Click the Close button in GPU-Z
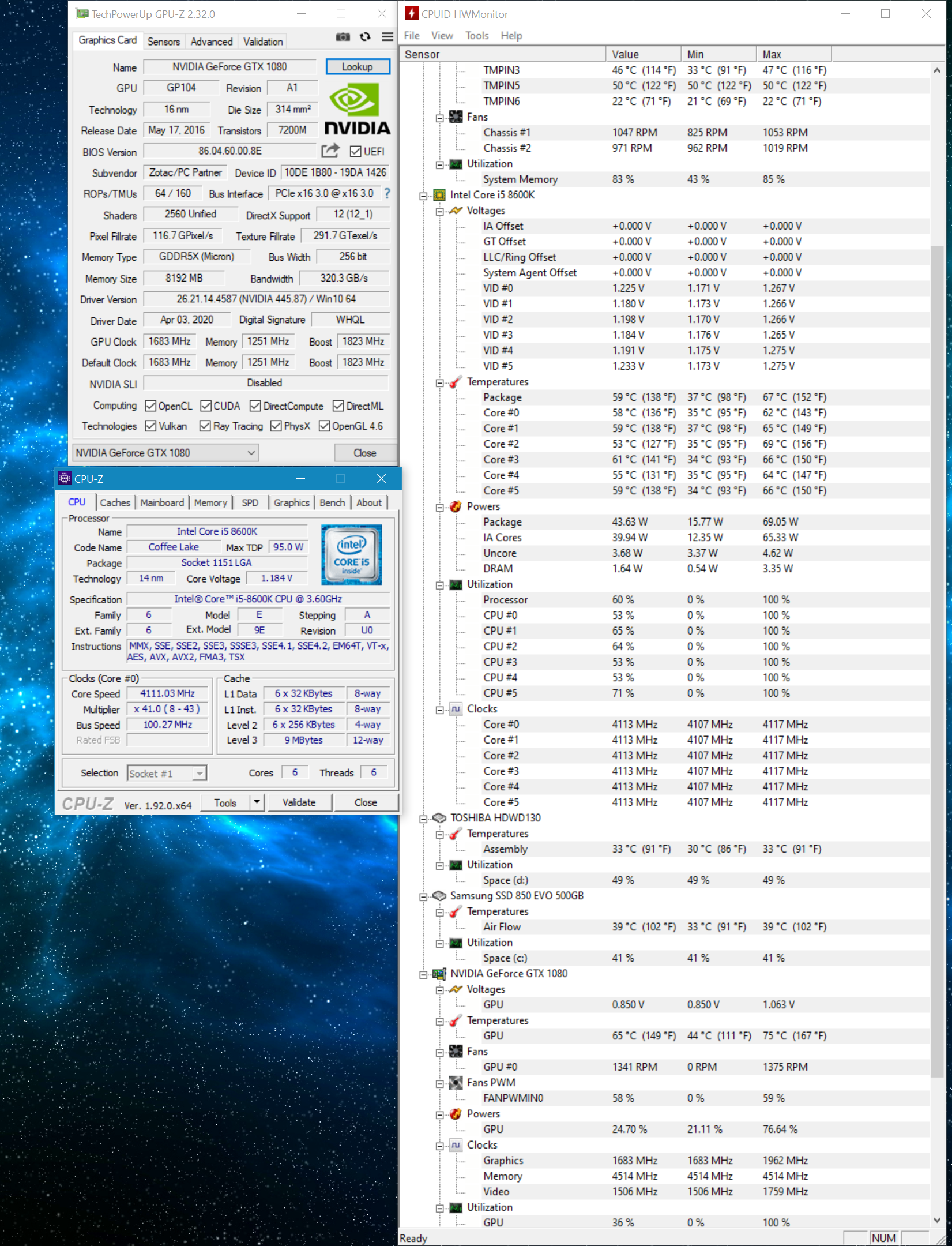 [x=365, y=453]
